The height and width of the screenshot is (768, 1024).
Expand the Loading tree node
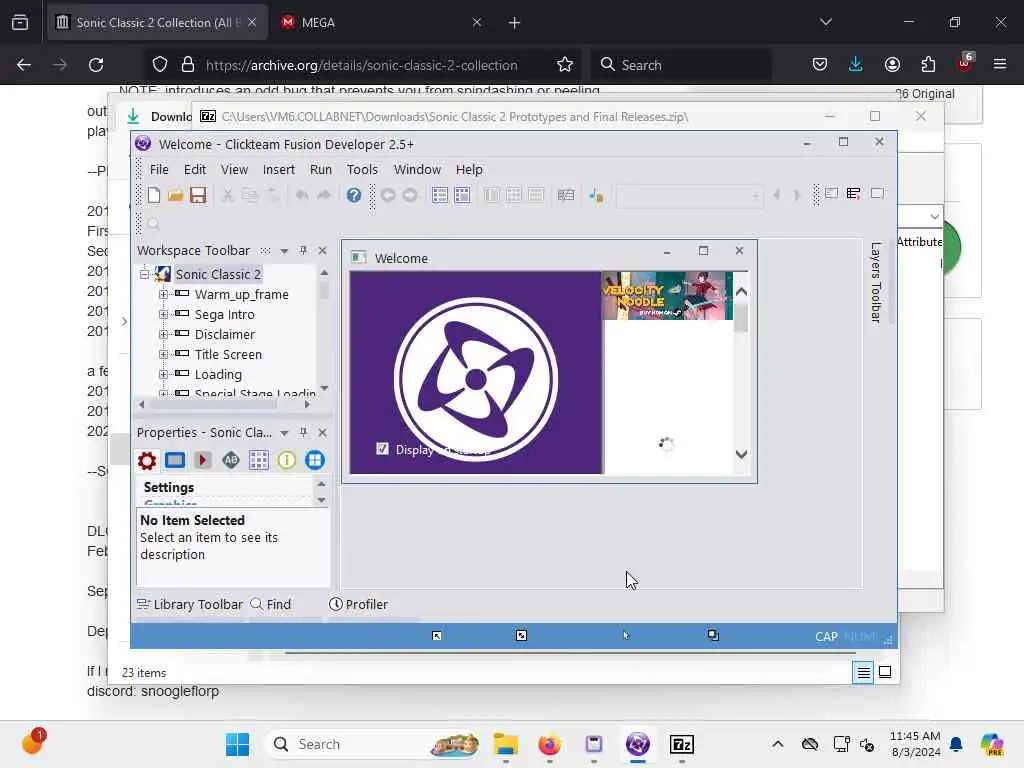pos(163,374)
